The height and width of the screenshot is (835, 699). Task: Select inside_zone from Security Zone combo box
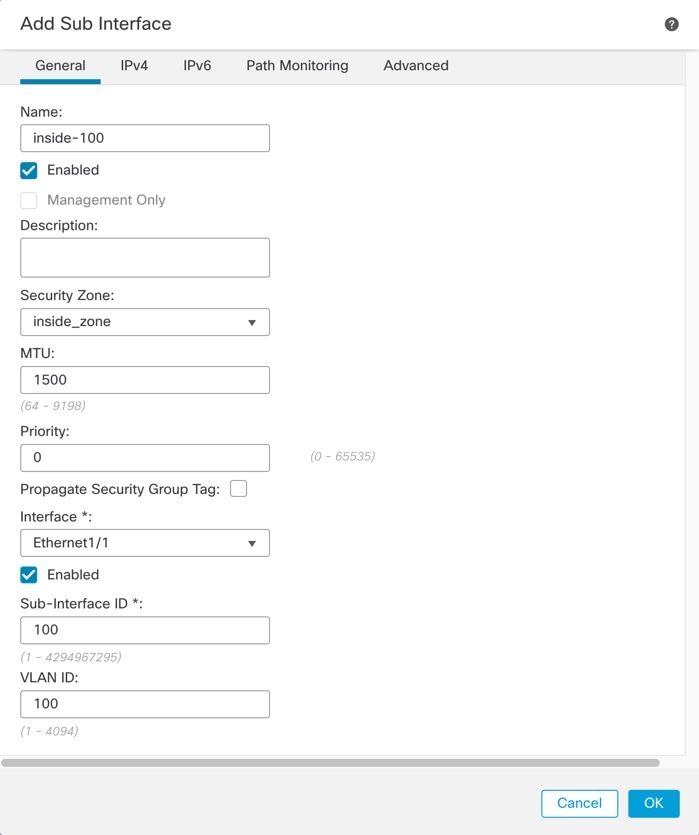click(145, 322)
